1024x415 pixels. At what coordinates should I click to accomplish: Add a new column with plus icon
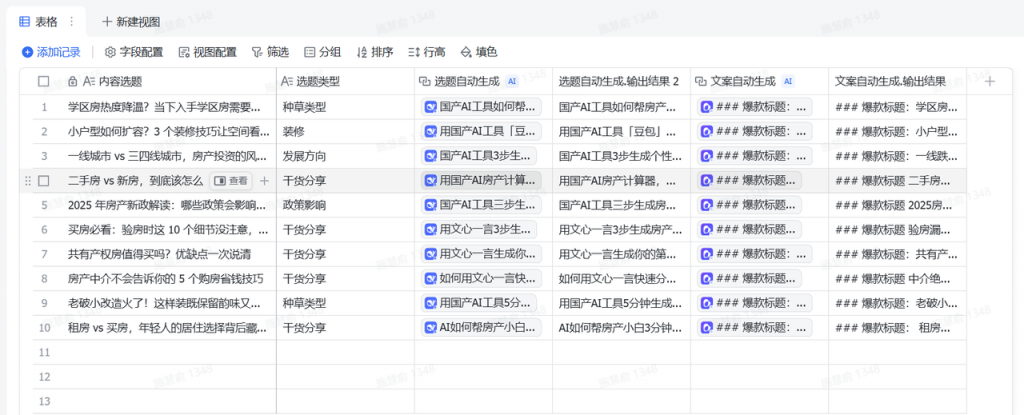click(990, 82)
